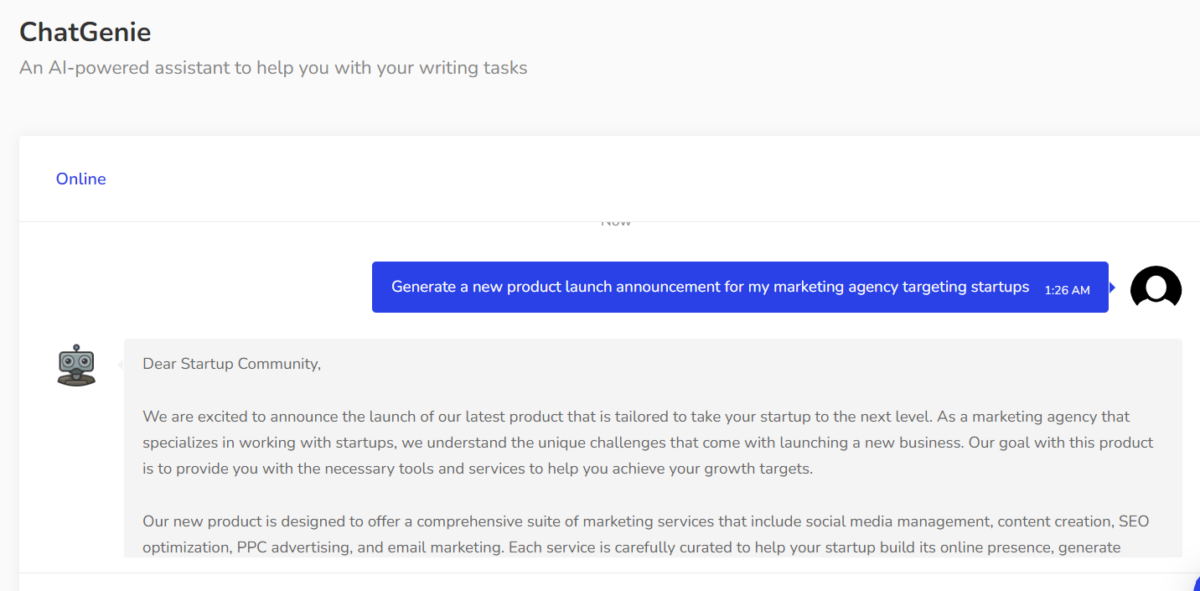The image size is (1200, 591).
Task: Click the Now conversation divider label
Action: pos(616,220)
